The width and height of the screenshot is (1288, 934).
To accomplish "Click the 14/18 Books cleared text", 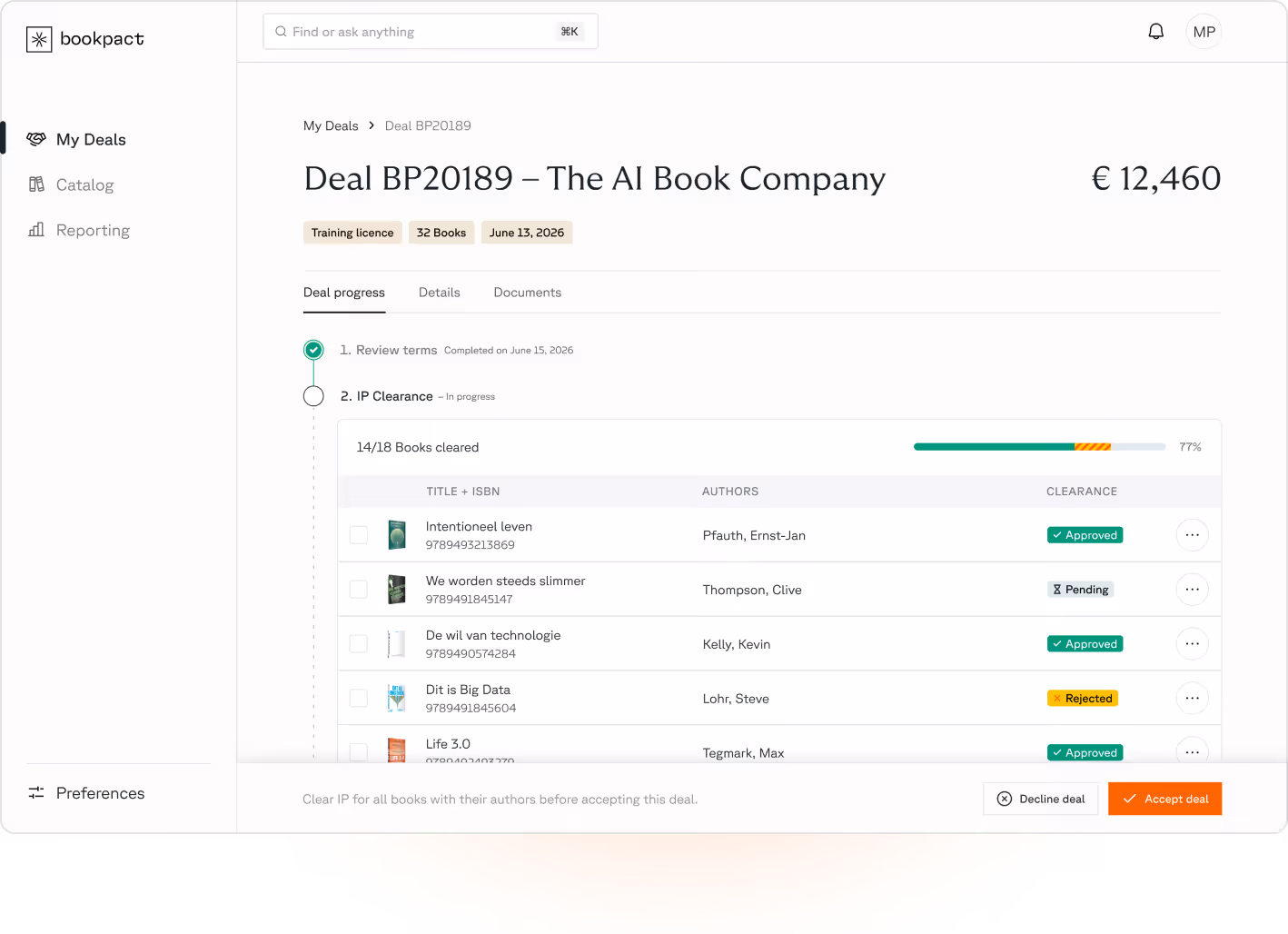I will pyautogui.click(x=418, y=447).
